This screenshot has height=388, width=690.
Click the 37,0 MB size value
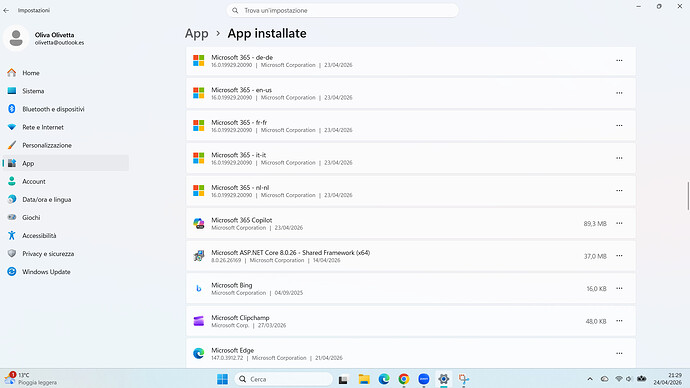[x=595, y=256]
